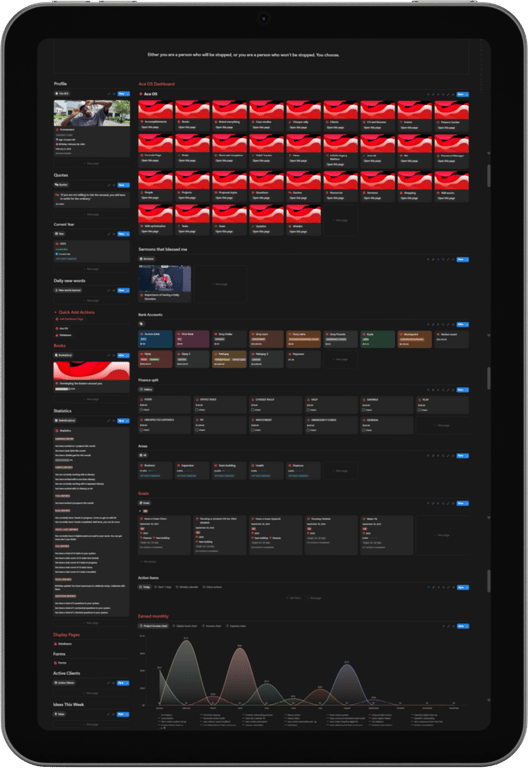Viewport: 528px width, 768px height.
Task: Click the Clients page icon
Action: [327, 122]
